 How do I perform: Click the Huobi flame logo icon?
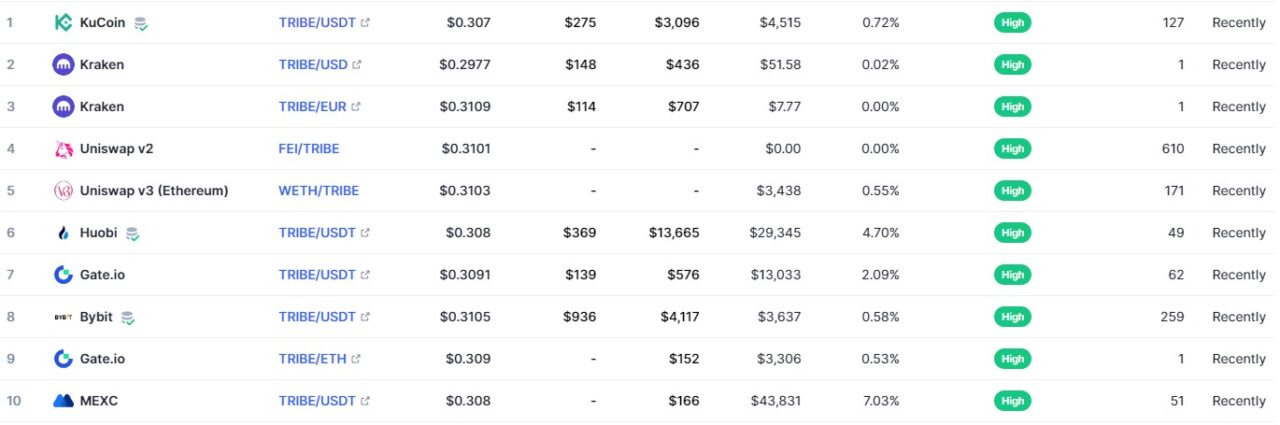[x=63, y=232]
